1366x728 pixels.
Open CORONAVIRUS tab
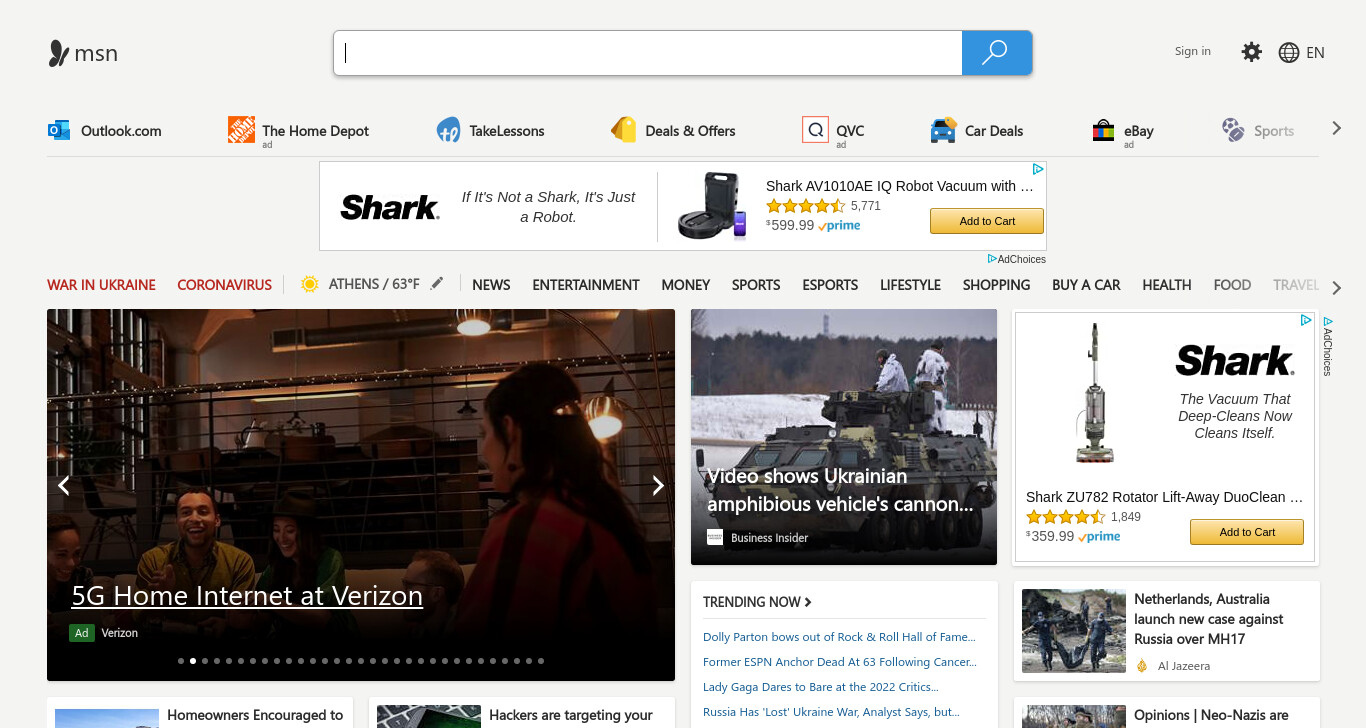pos(224,285)
